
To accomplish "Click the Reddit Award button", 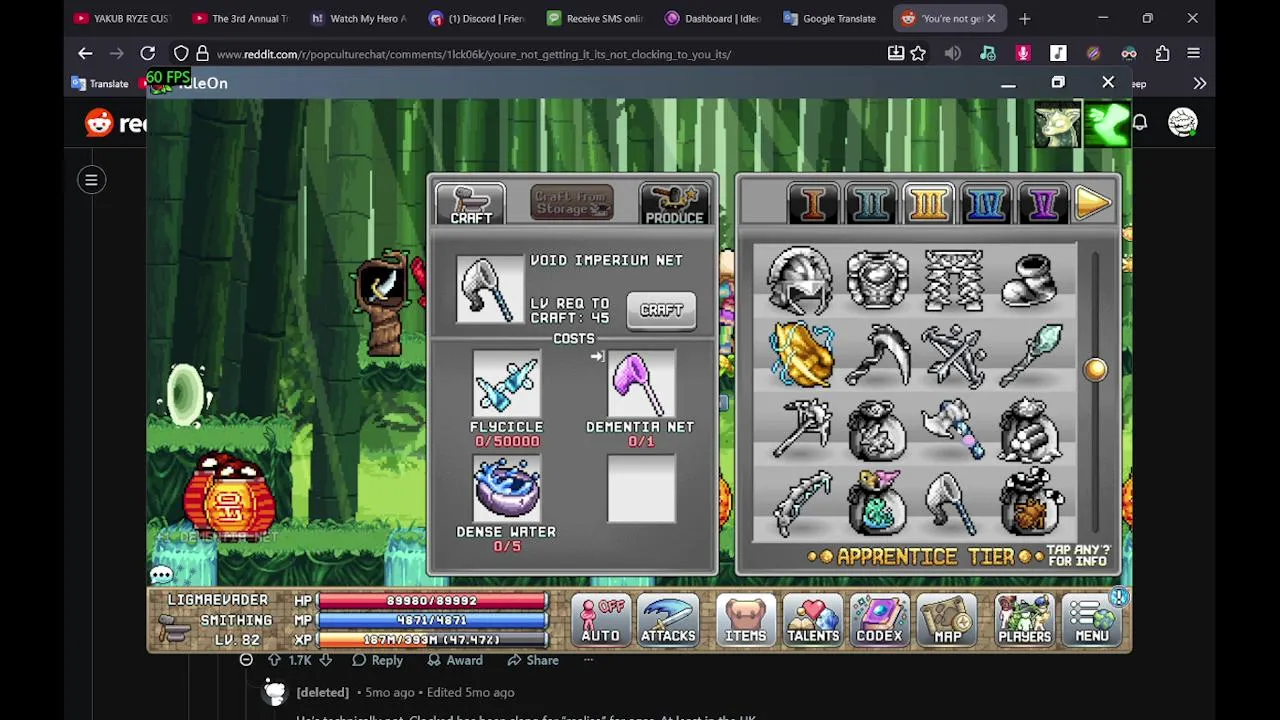I will (x=455, y=660).
